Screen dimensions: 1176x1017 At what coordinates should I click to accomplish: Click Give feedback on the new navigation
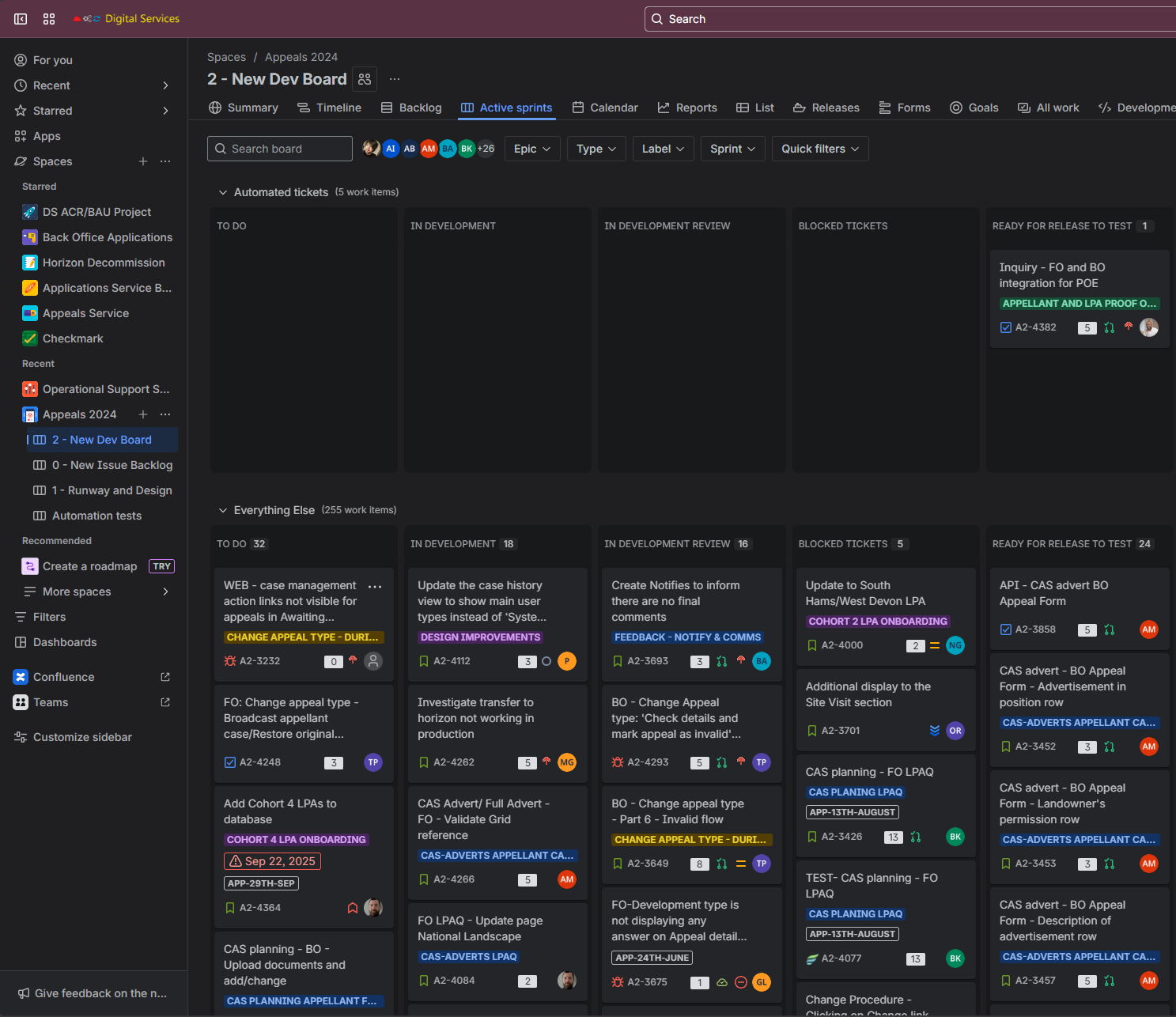(x=93, y=993)
